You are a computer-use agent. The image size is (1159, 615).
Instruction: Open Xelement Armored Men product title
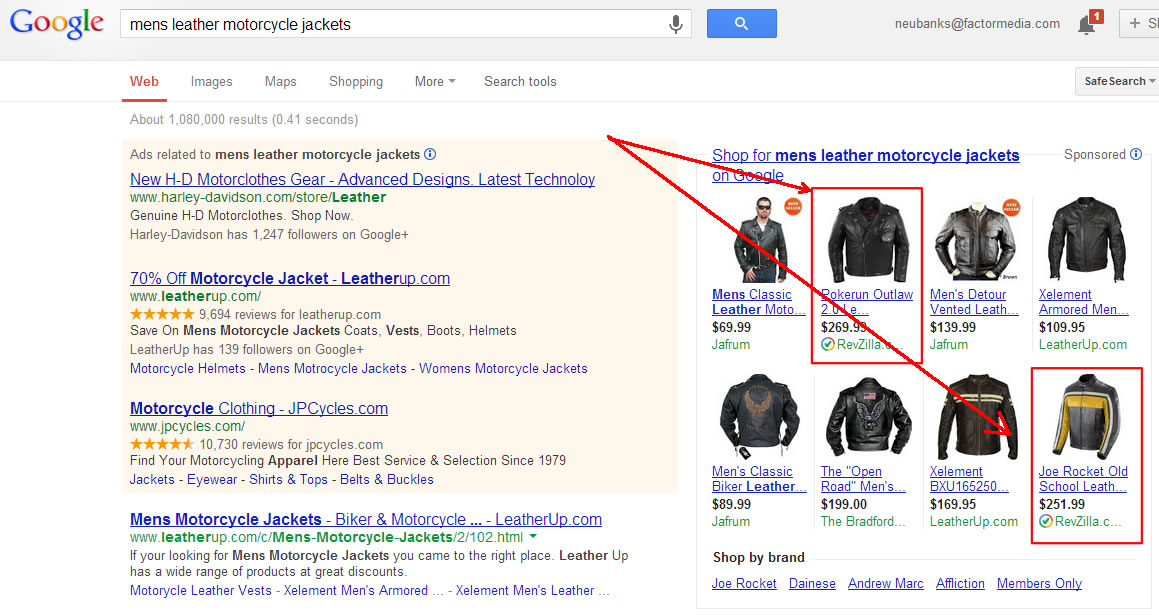(x=1084, y=302)
